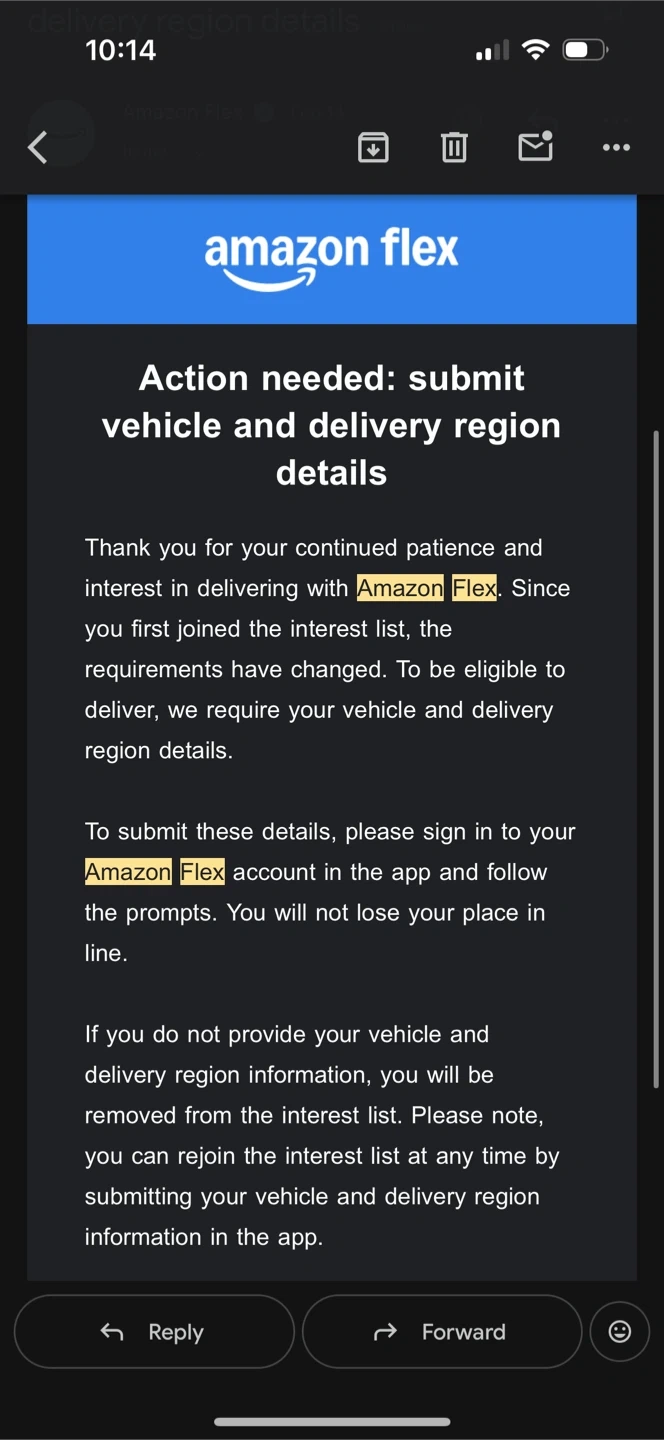Tap the Reply button
This screenshot has height=1440, width=664.
click(154, 1331)
